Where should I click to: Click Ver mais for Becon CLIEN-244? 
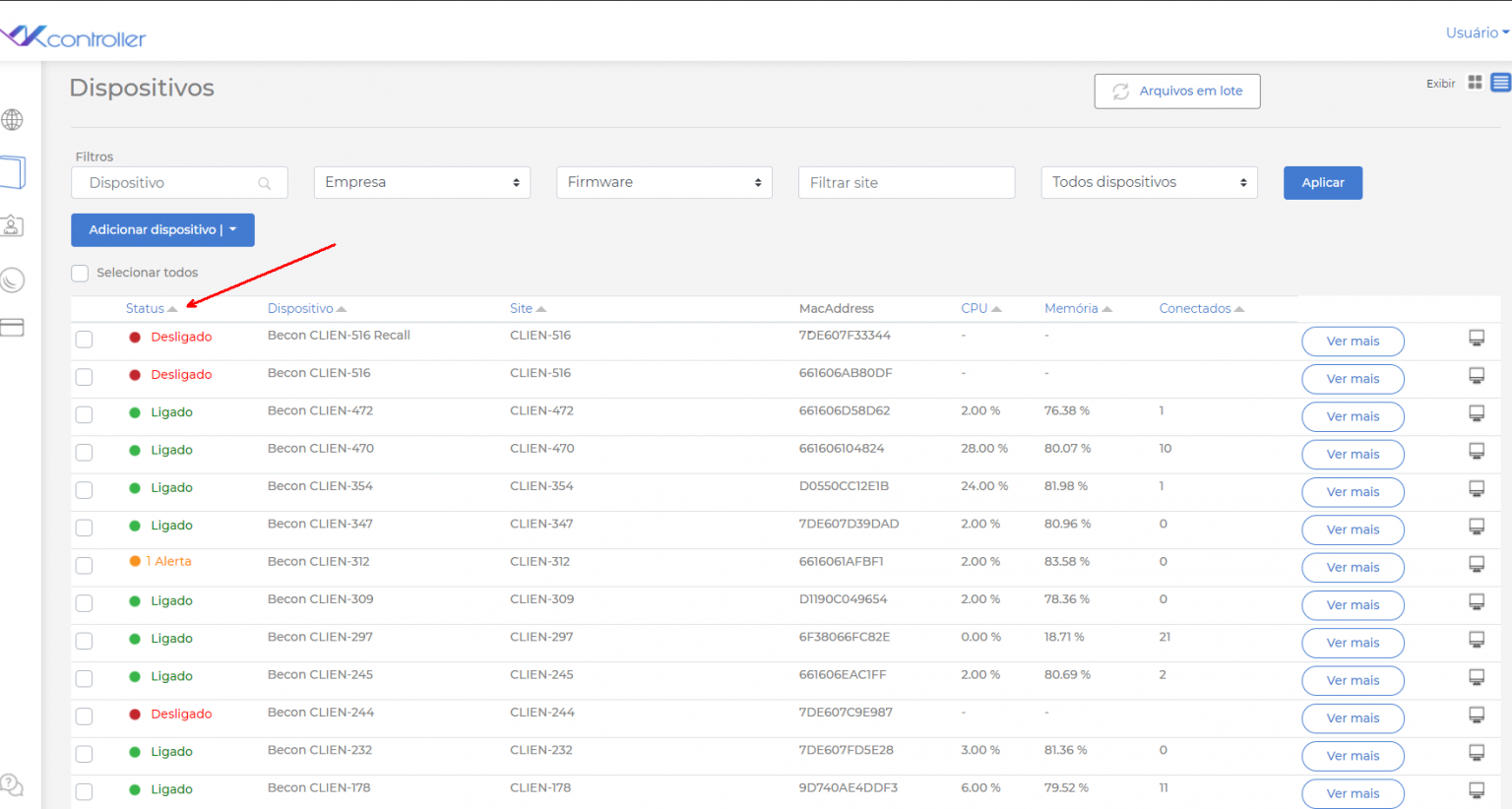[1353, 718]
